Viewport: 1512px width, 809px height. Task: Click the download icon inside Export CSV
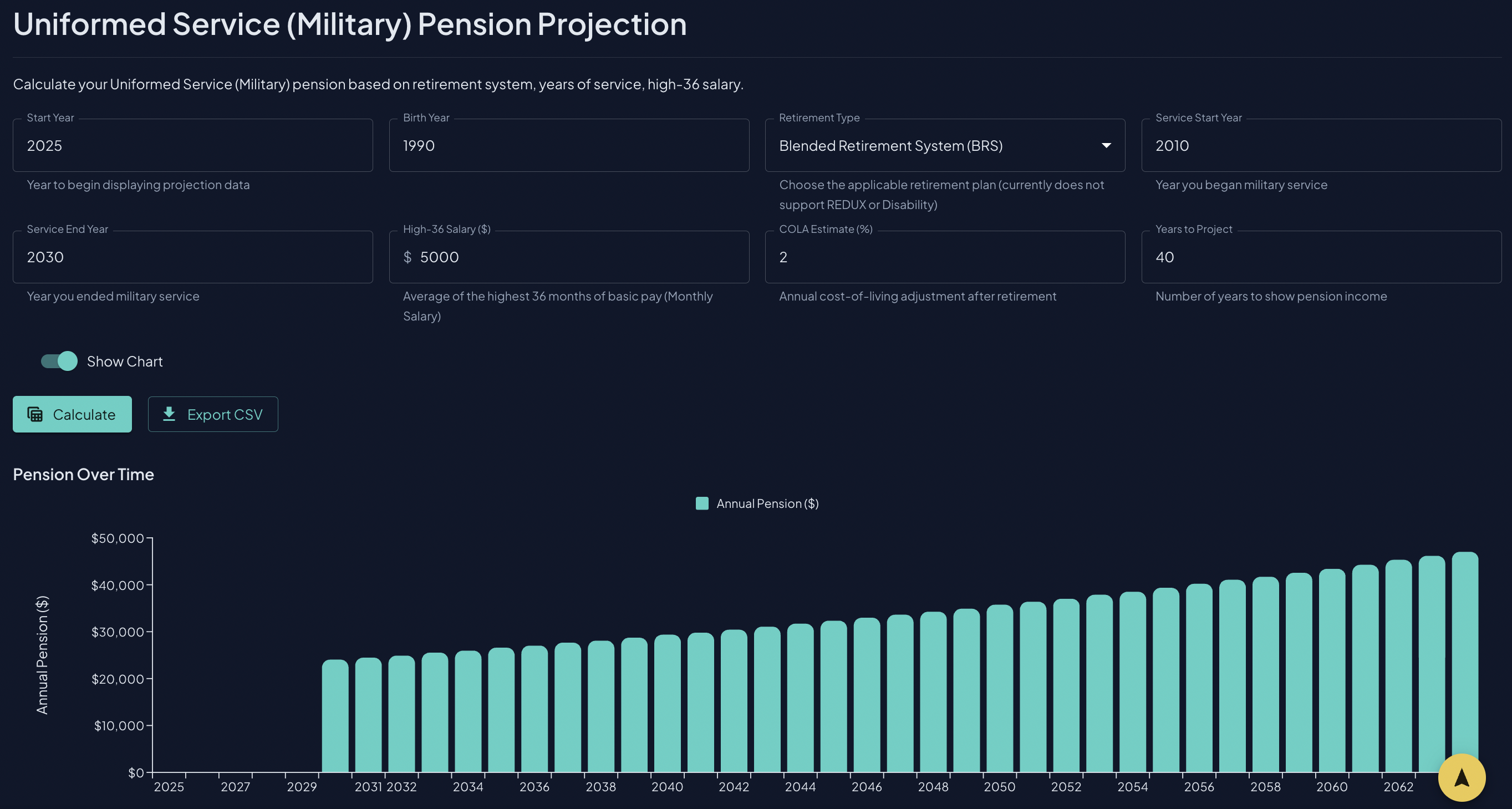[170, 414]
